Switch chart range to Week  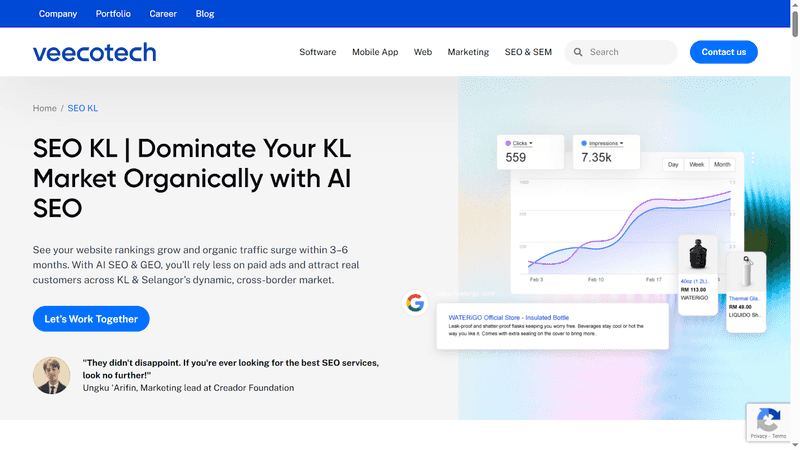pos(696,164)
